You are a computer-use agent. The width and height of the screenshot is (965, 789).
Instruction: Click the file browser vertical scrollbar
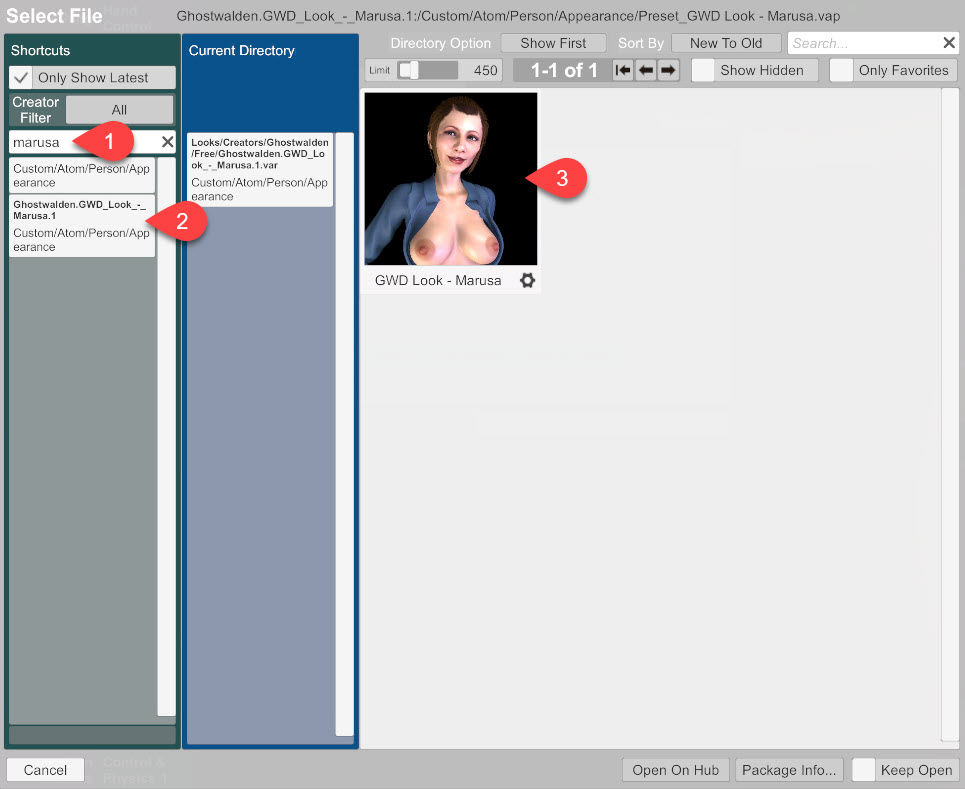pos(950,415)
